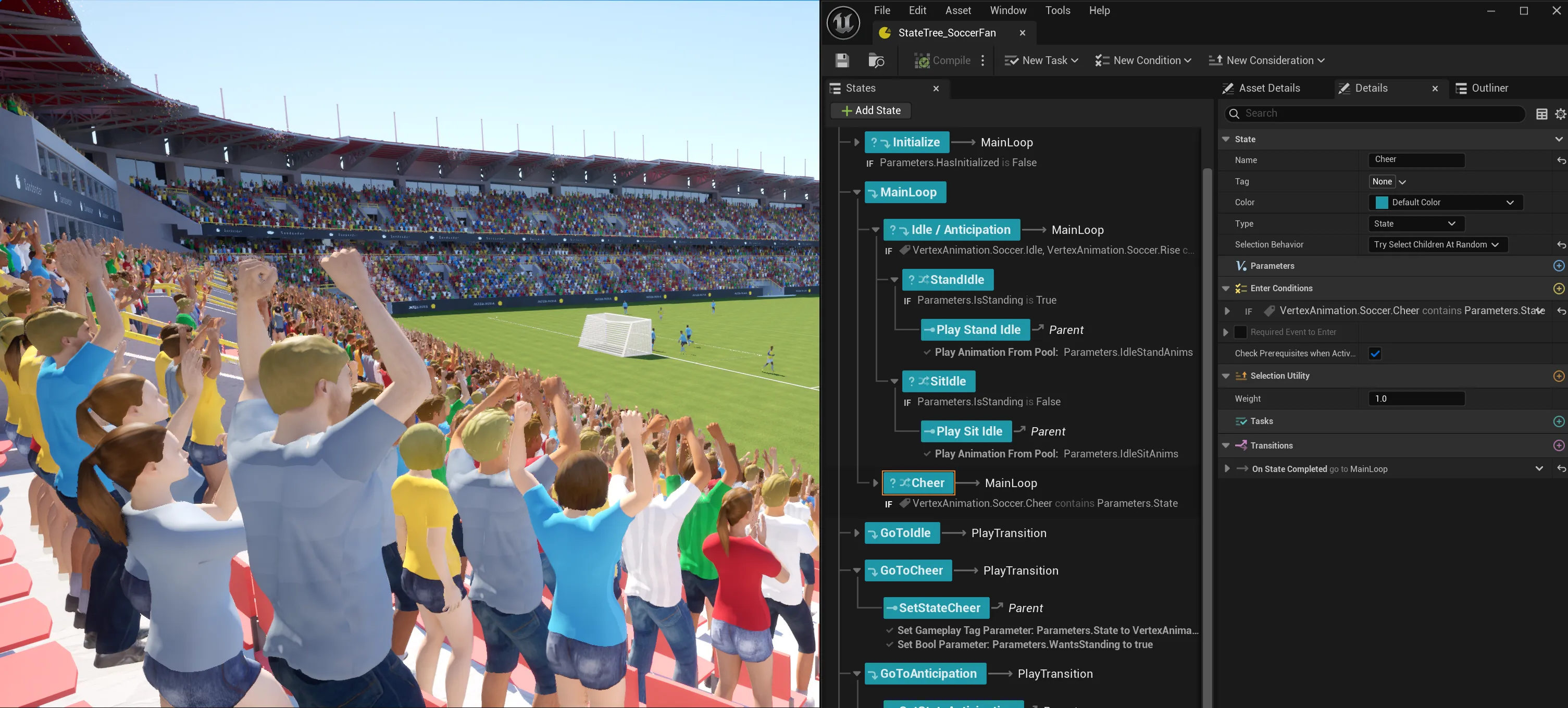The width and height of the screenshot is (1568, 708).
Task: Edit the Name field containing Cheer
Action: pyautogui.click(x=1416, y=160)
